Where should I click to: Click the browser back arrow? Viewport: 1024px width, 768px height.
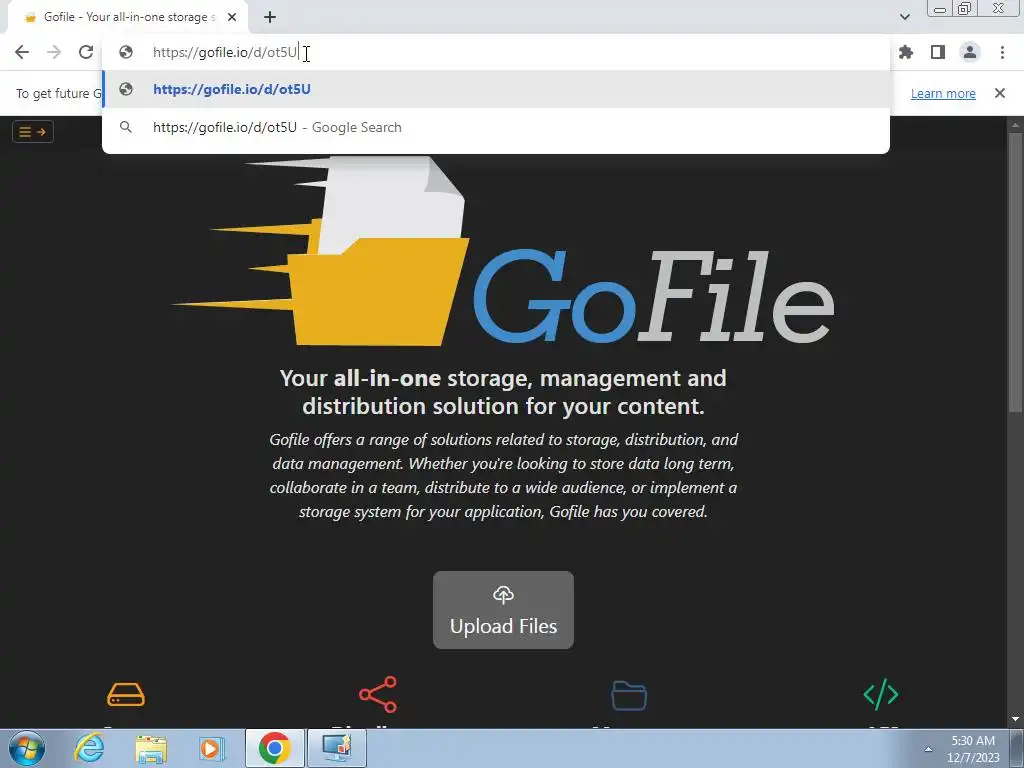tap(22, 52)
